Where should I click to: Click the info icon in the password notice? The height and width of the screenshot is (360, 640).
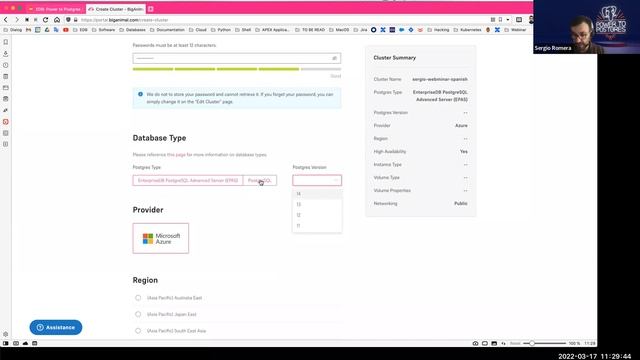140,94
